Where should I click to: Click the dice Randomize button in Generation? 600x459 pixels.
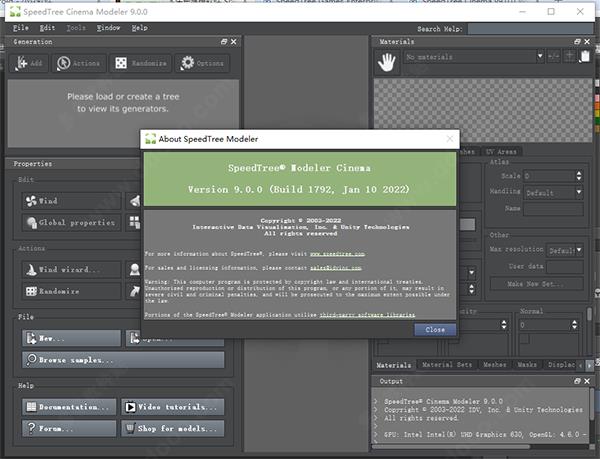pyautogui.click(x=140, y=63)
